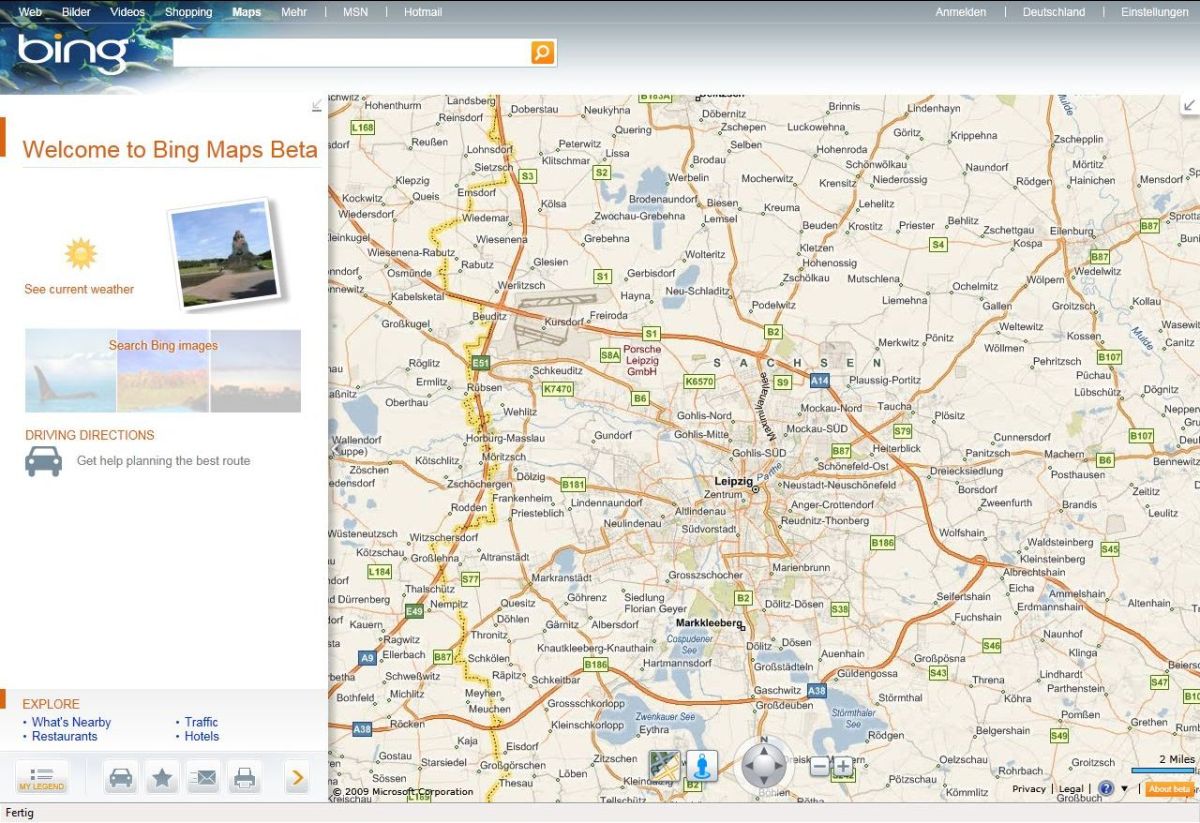Explore What's Nearby
The height and width of the screenshot is (823, 1200).
point(71,722)
